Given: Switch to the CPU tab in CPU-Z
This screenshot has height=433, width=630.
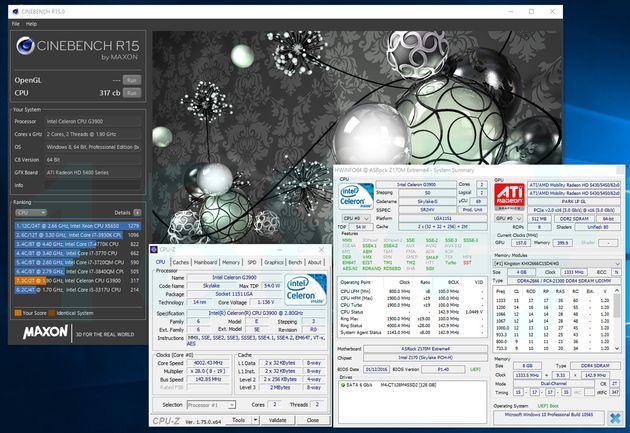Looking at the screenshot, I should 160,262.
